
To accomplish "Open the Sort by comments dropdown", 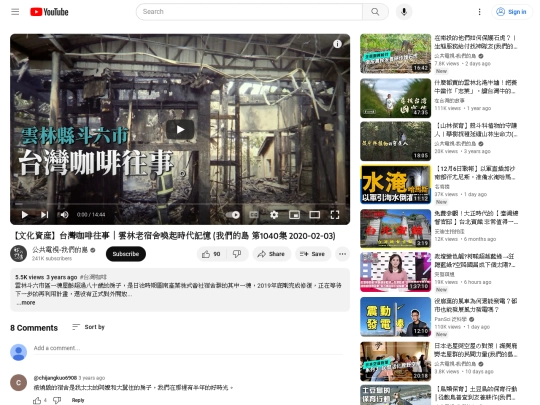I will point(89,327).
